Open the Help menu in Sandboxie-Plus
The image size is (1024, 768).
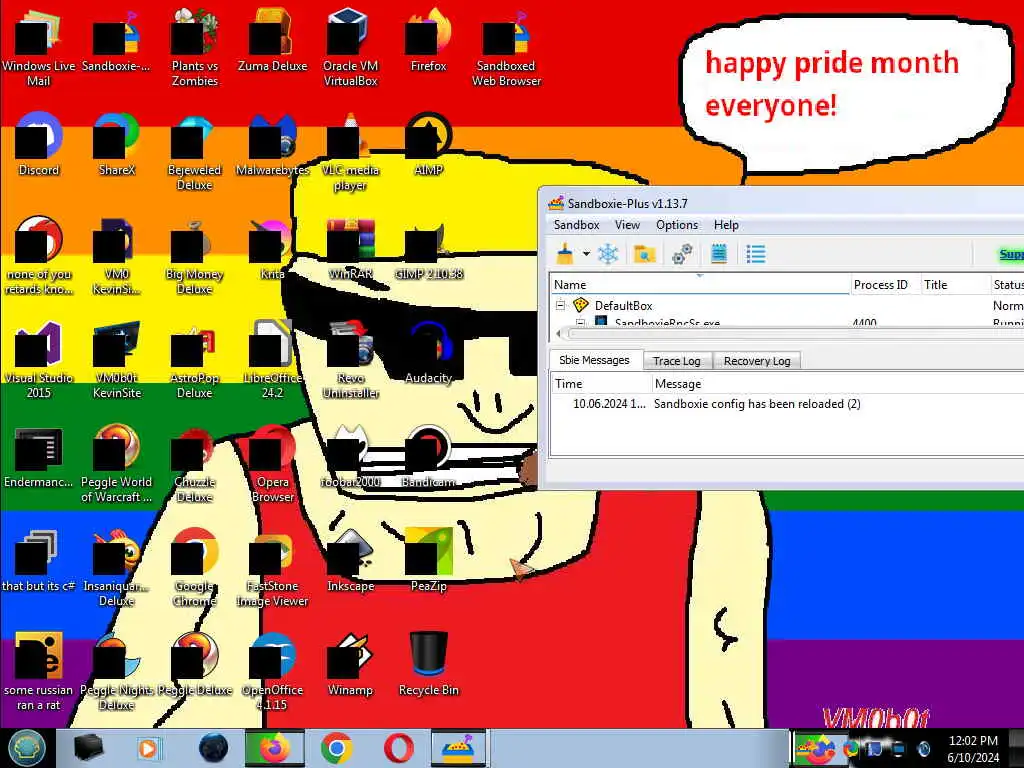[x=726, y=225]
